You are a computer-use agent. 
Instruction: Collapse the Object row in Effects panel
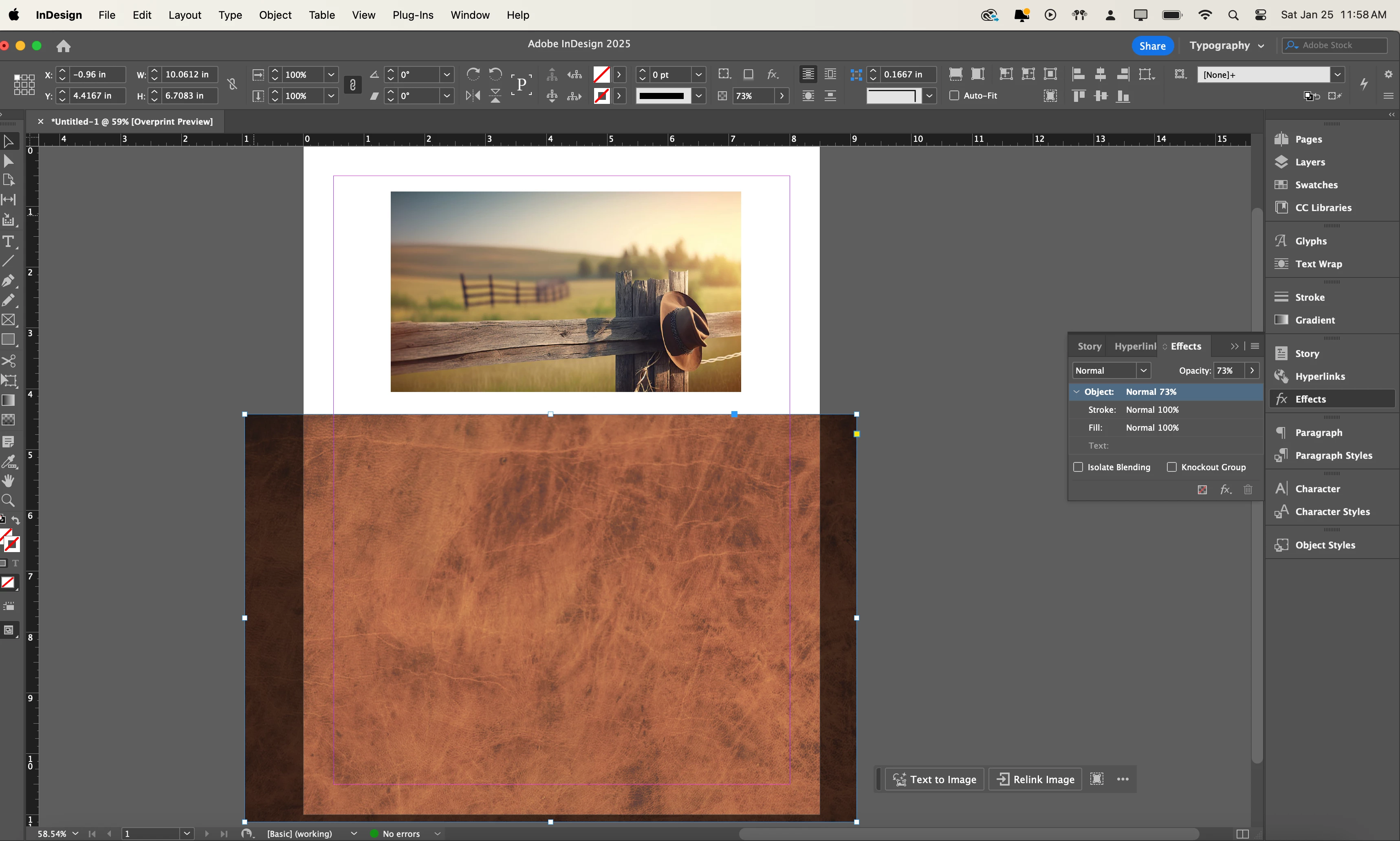point(1076,392)
